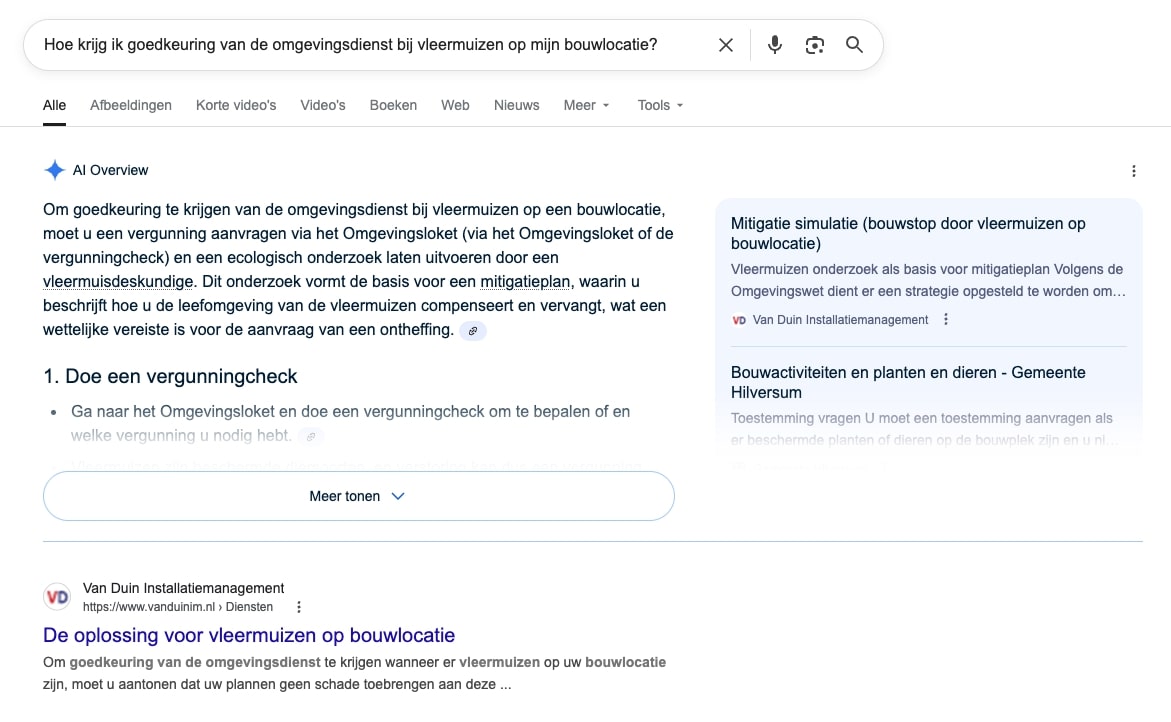Click the magnifying glass search icon
This screenshot has height=722, width=1171.
854,45
